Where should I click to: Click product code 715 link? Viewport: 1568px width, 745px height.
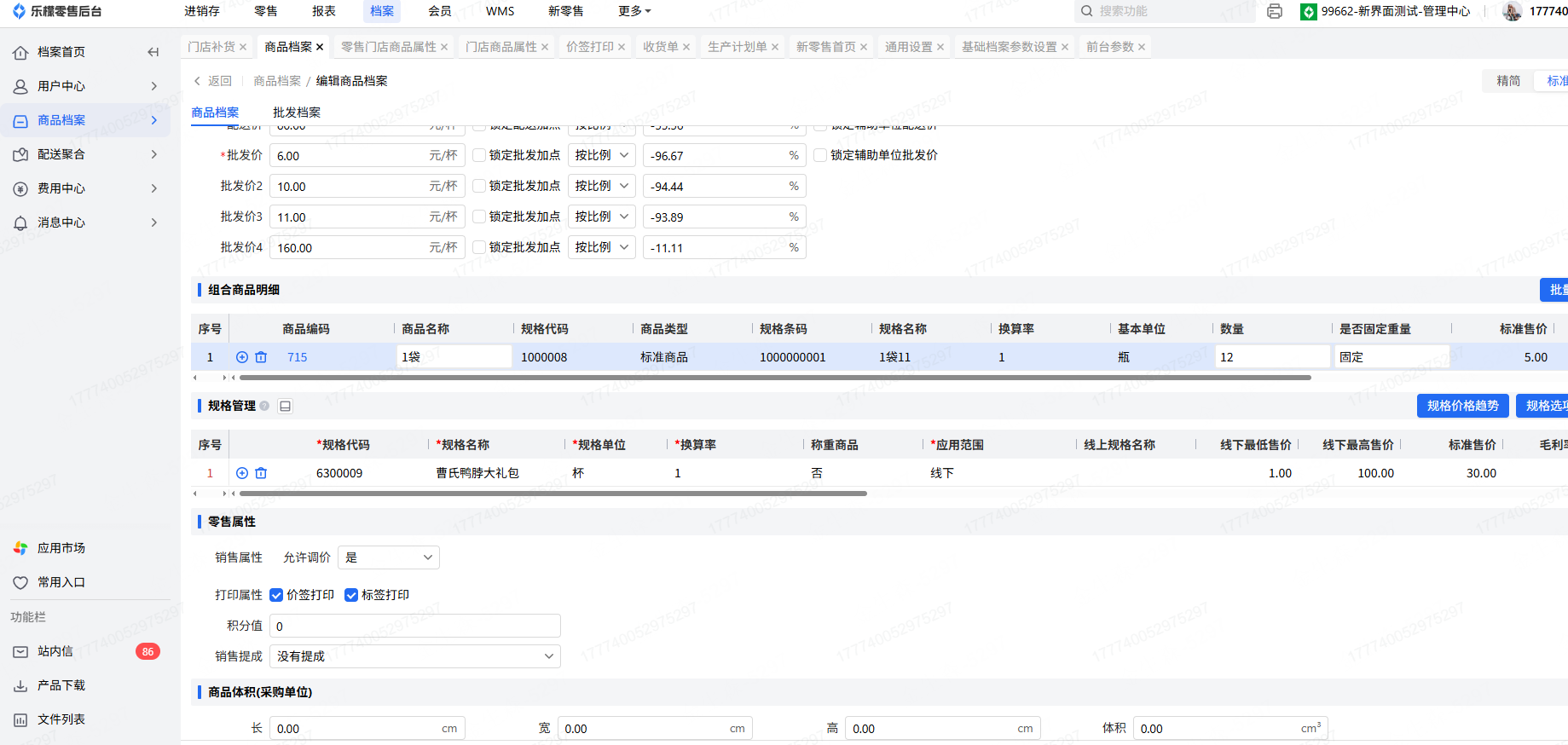click(298, 357)
